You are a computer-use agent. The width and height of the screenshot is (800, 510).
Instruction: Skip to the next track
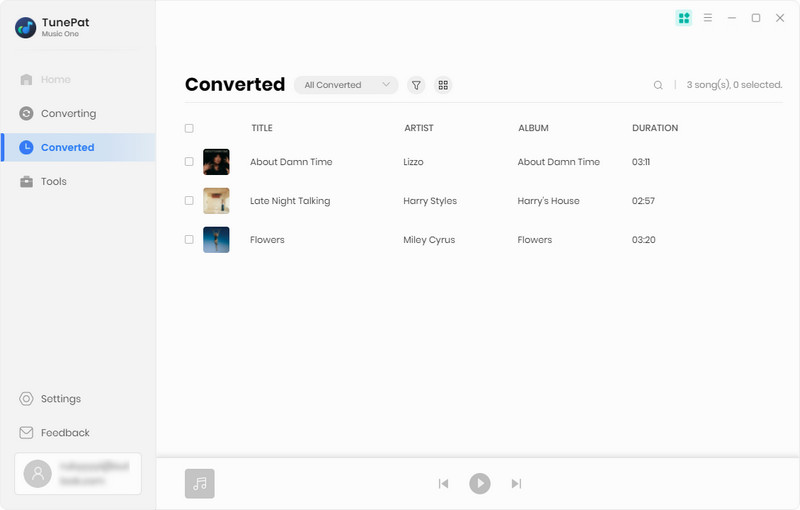(516, 483)
